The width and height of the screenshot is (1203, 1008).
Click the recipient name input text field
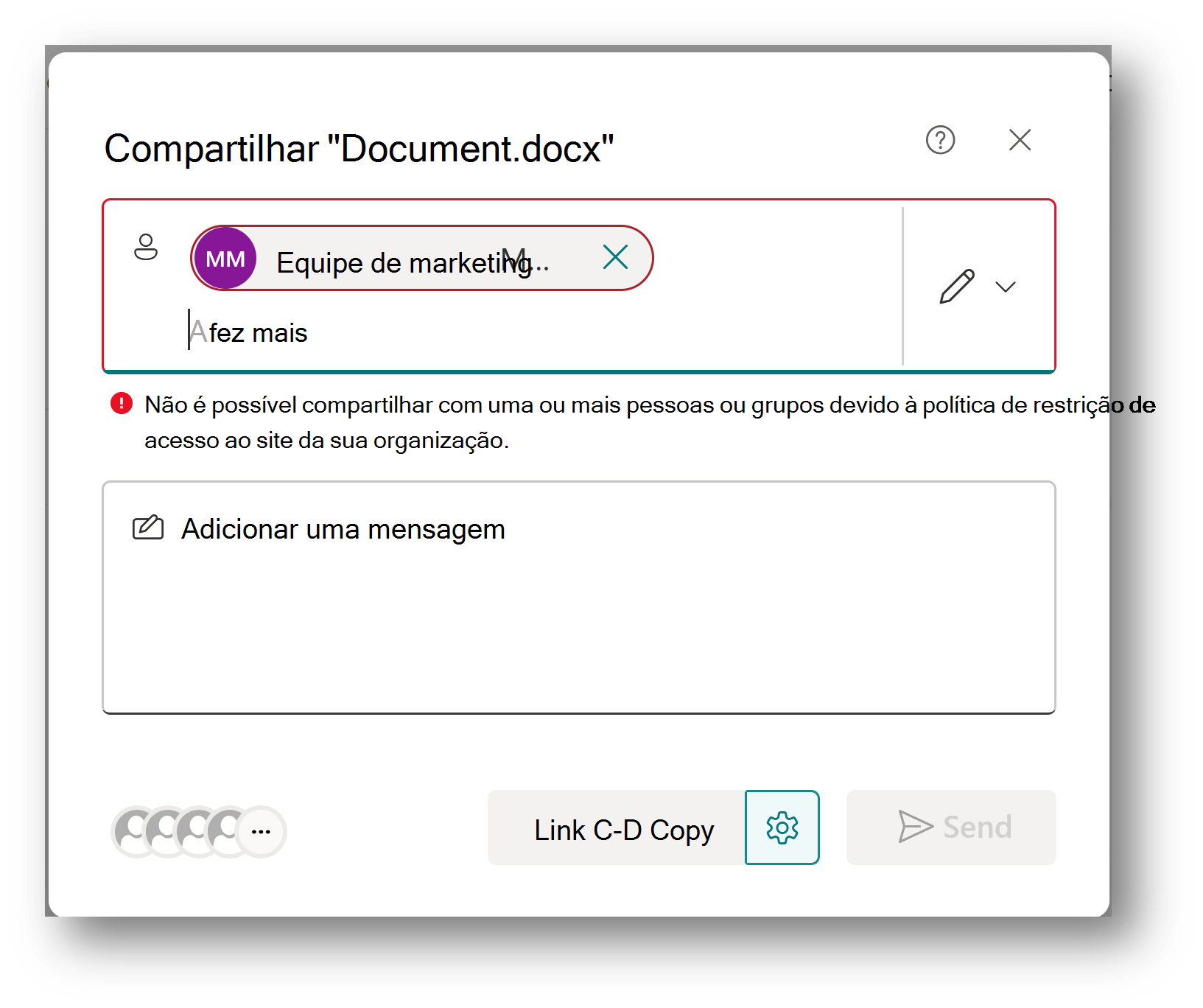point(542,333)
